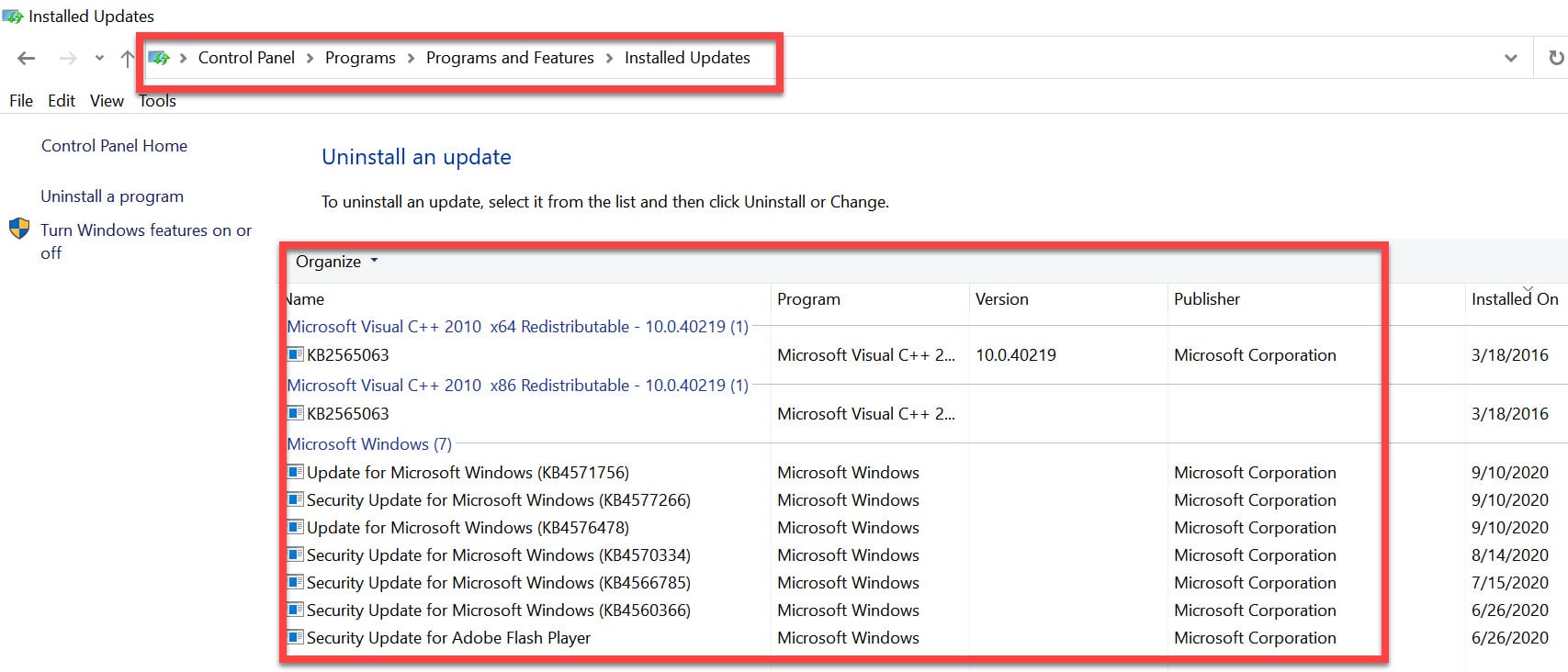Viewport: 1568px width, 672px height.
Task: Open the View menu
Action: (x=107, y=101)
